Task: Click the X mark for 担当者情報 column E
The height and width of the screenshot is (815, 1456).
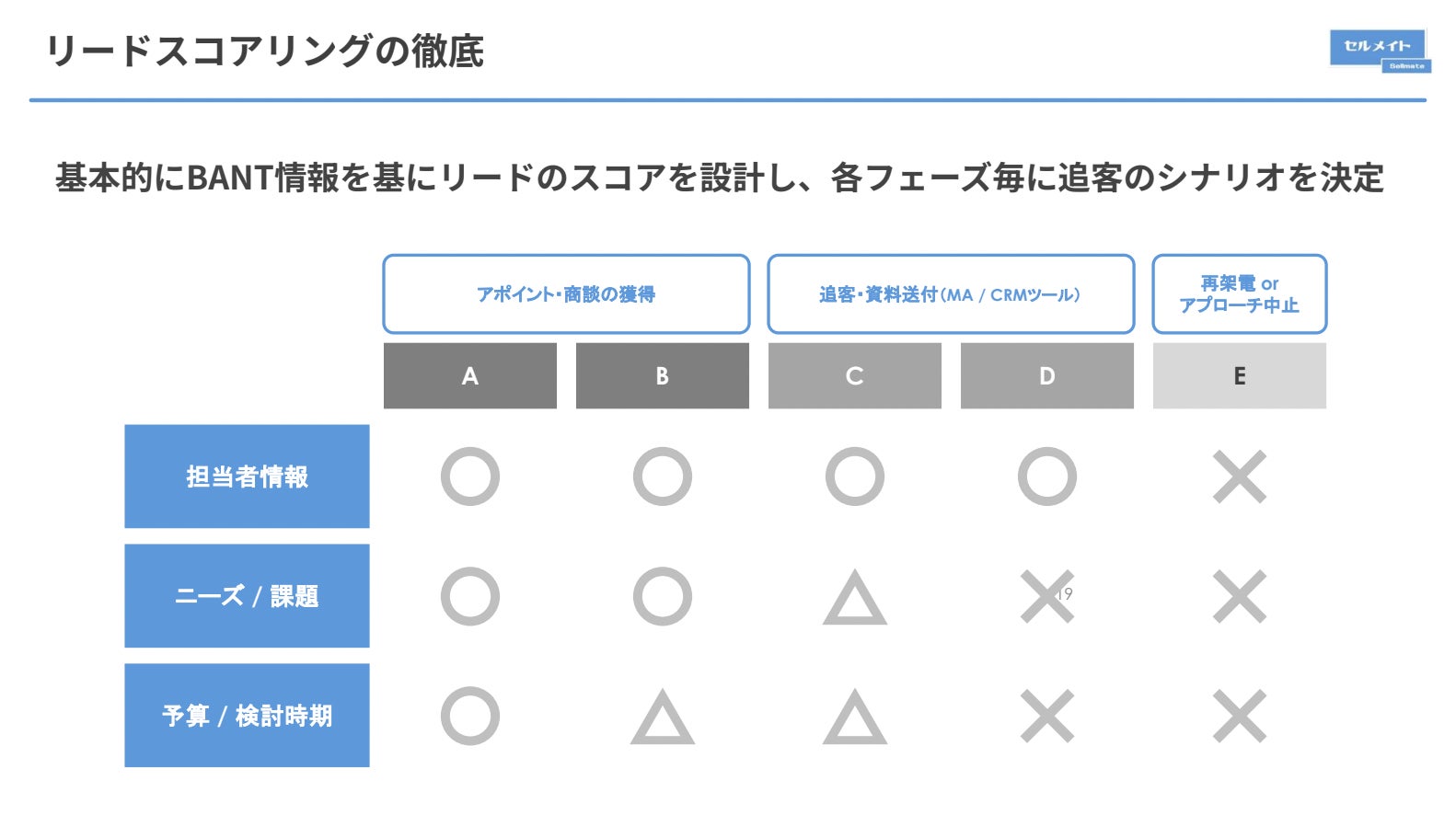Action: tap(1239, 476)
